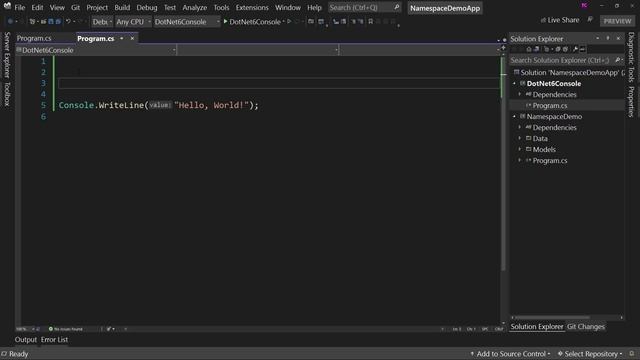The height and width of the screenshot is (360, 640).
Task: Switch views icon in Solution Explorer toolbar
Action: coord(537,49)
